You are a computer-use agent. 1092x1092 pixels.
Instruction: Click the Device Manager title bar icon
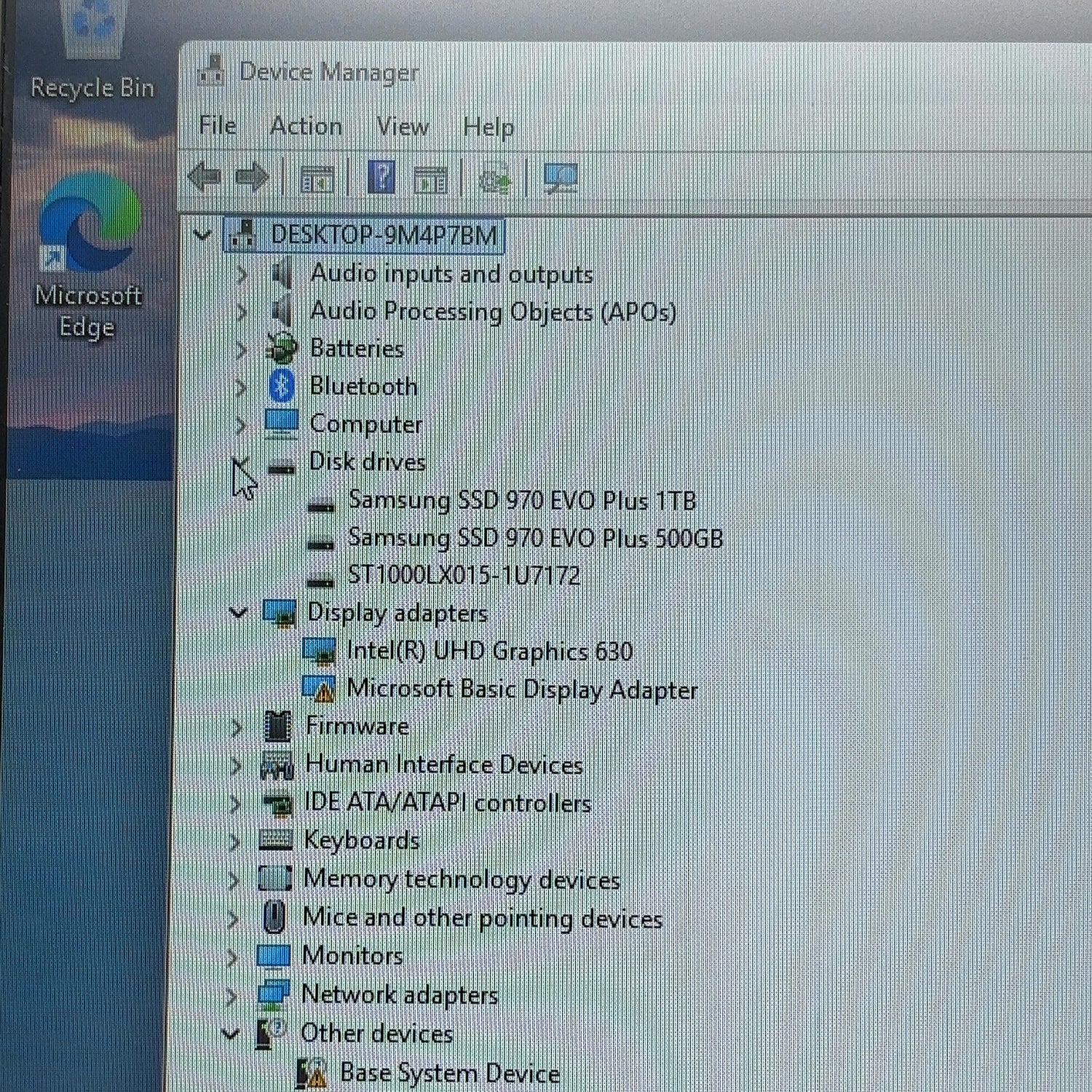pos(211,71)
